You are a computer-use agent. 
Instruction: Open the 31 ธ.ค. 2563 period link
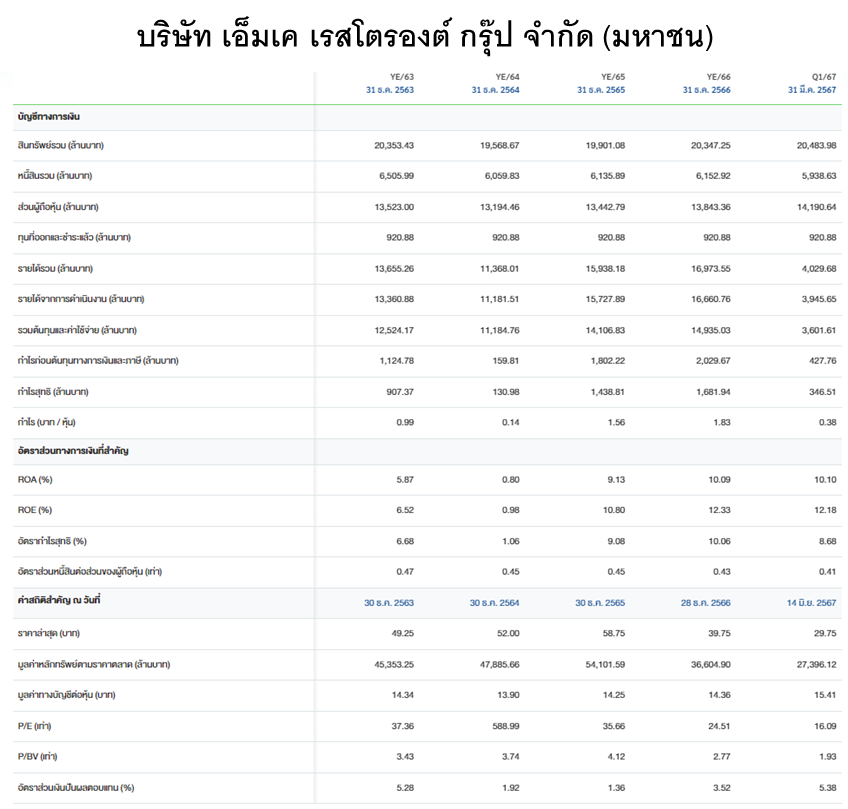pos(390,90)
